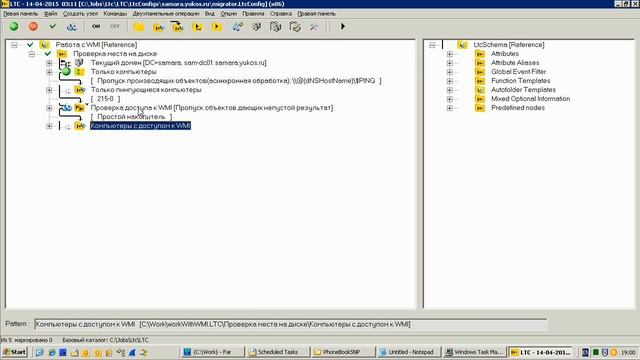Click the yellow folder with play triangle icon

click(217, 27)
